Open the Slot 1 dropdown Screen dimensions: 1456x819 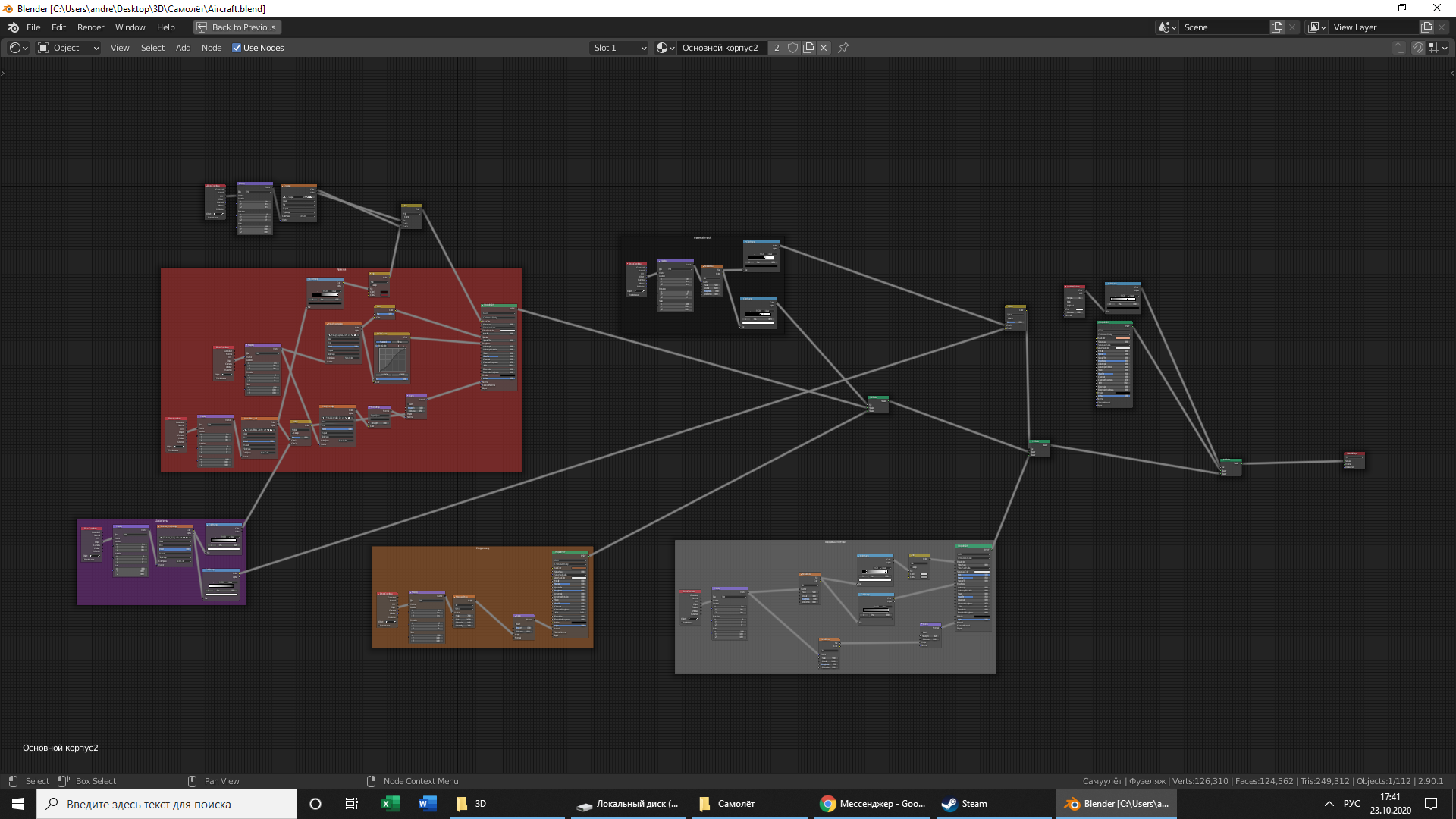tap(620, 48)
